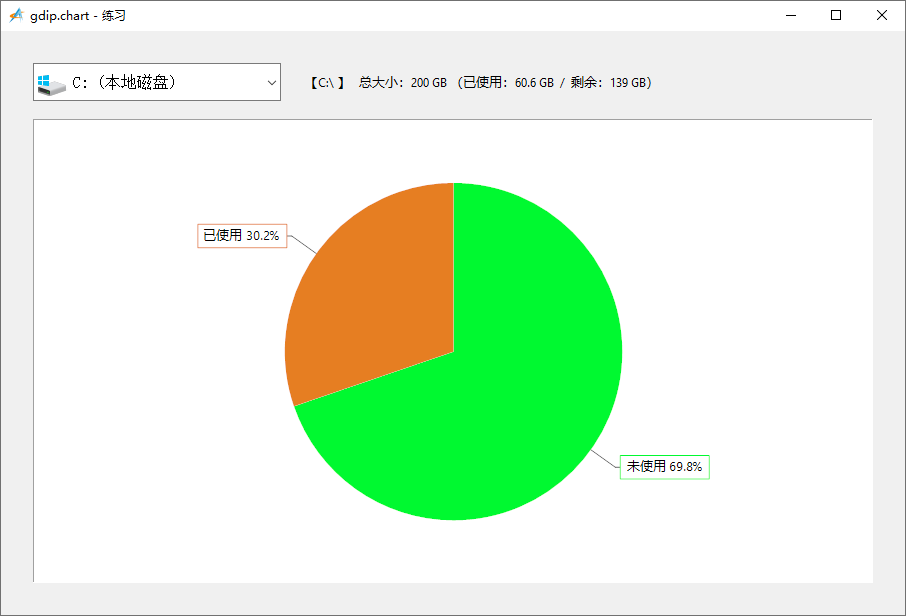The height and width of the screenshot is (616, 906).
Task: Click the gdip.chart app icon in title bar
Action: tap(16, 15)
